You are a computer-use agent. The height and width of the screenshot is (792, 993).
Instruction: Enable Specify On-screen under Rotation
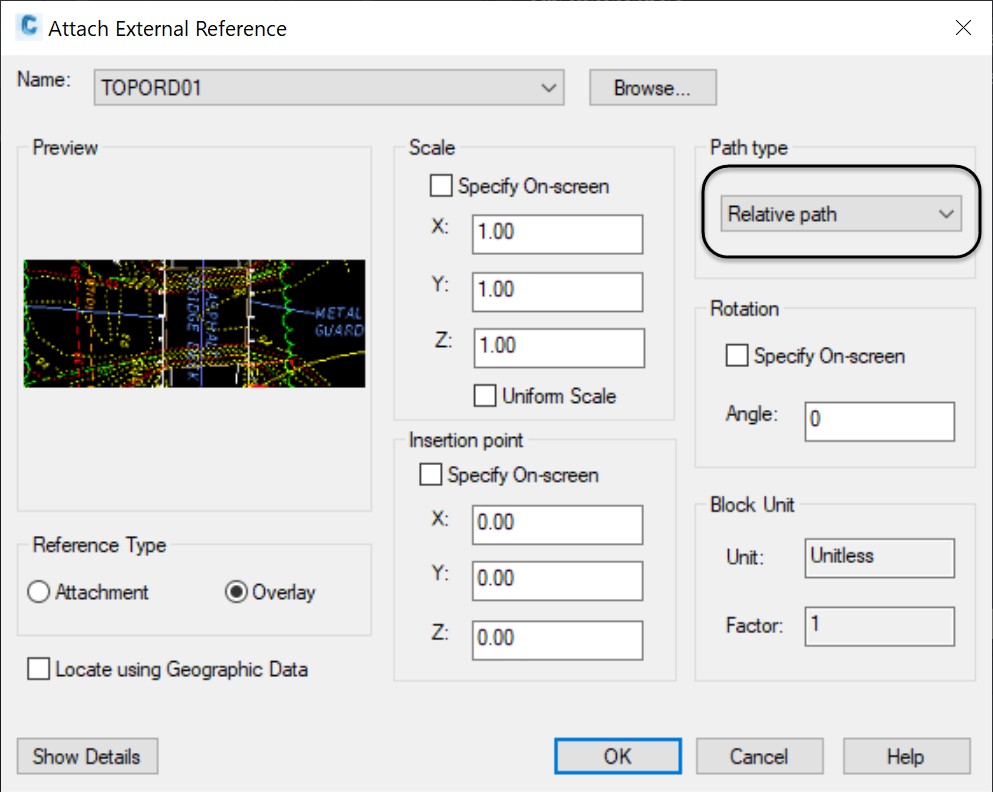(737, 356)
